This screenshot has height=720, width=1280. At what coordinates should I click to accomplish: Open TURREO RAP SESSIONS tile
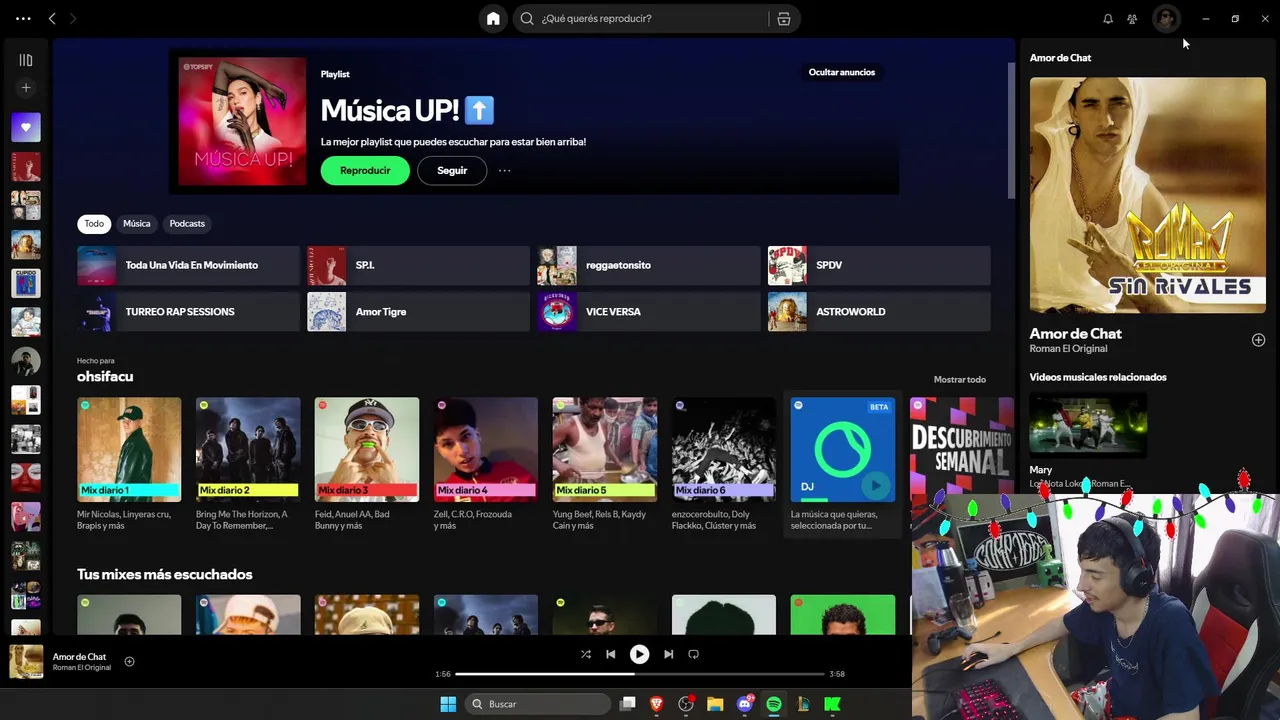coord(188,312)
